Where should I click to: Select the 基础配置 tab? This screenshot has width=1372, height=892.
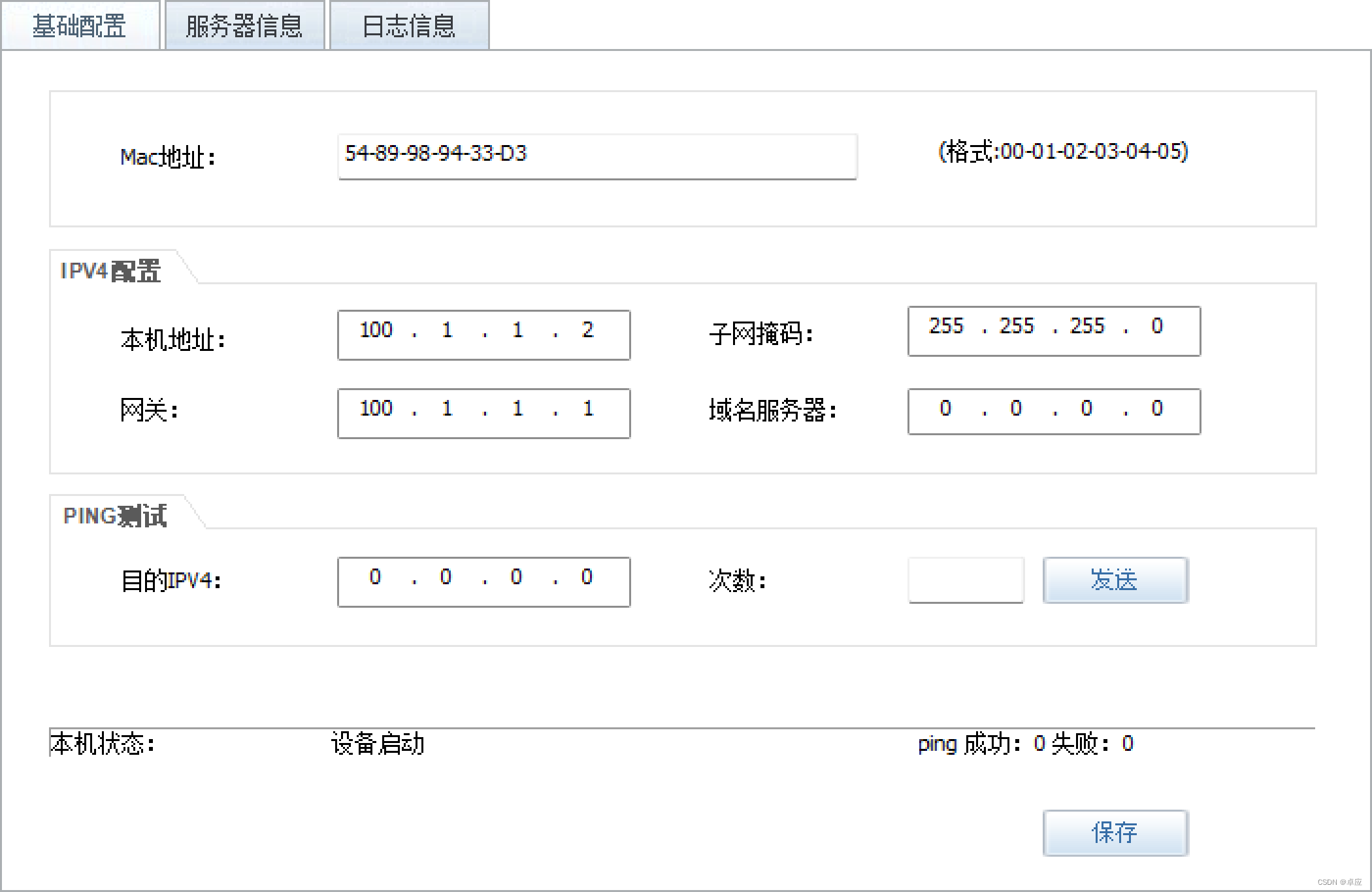(80, 25)
